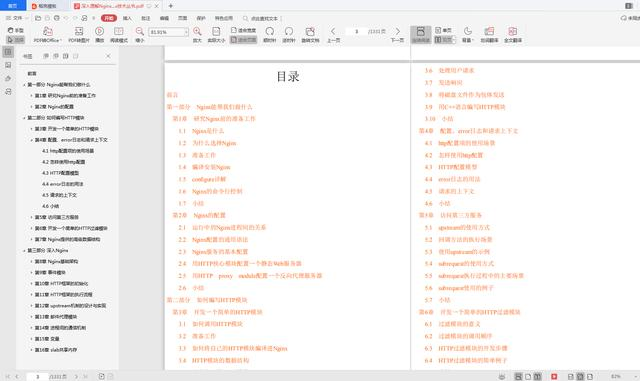Click the print icon in quick toolbar
640x381 pixels.
(57, 18)
